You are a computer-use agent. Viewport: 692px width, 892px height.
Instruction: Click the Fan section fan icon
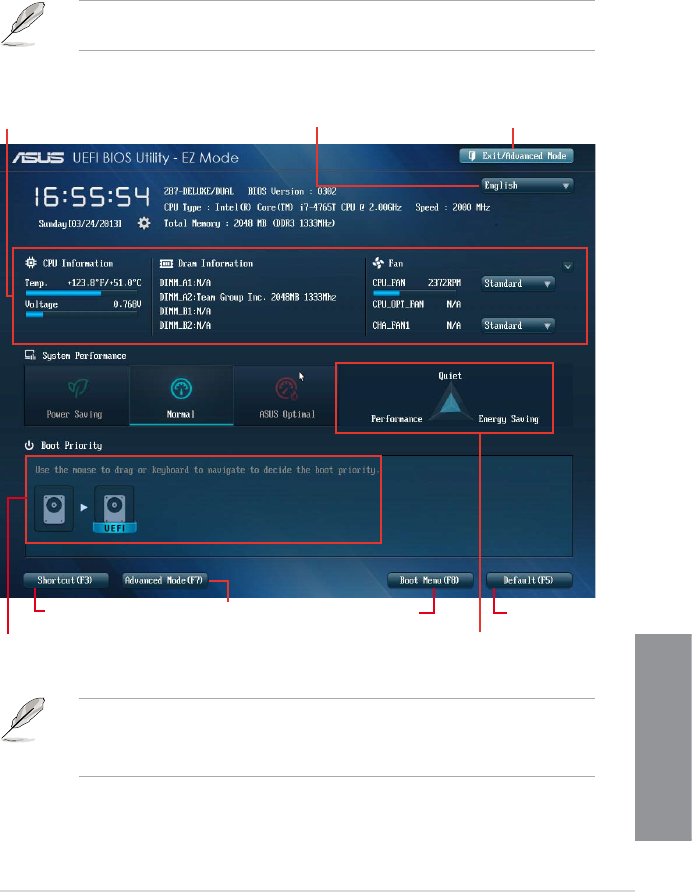378,263
